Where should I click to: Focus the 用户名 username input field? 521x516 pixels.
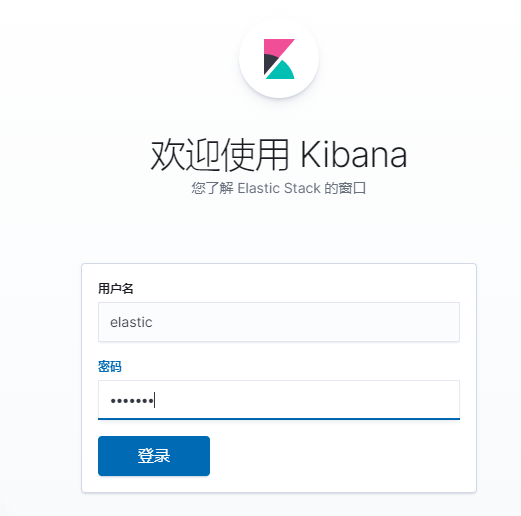(x=279, y=322)
